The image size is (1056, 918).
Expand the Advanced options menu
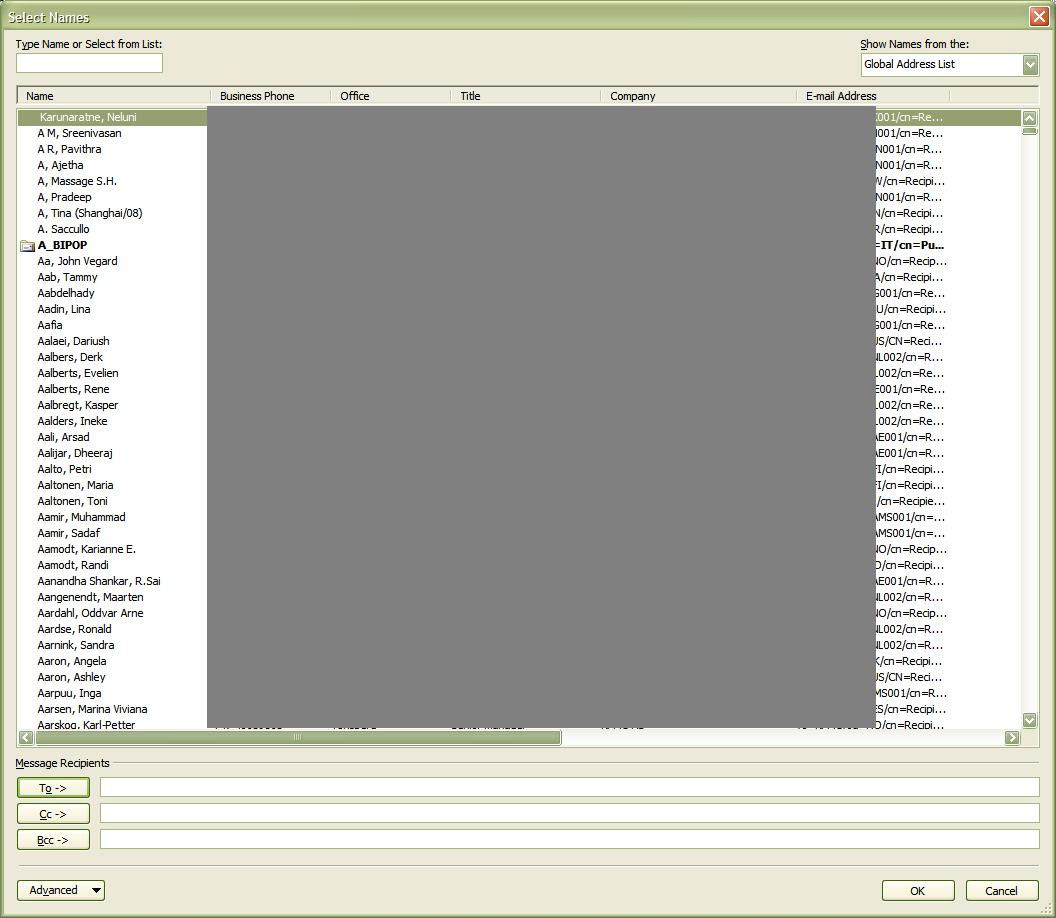[x=61, y=890]
